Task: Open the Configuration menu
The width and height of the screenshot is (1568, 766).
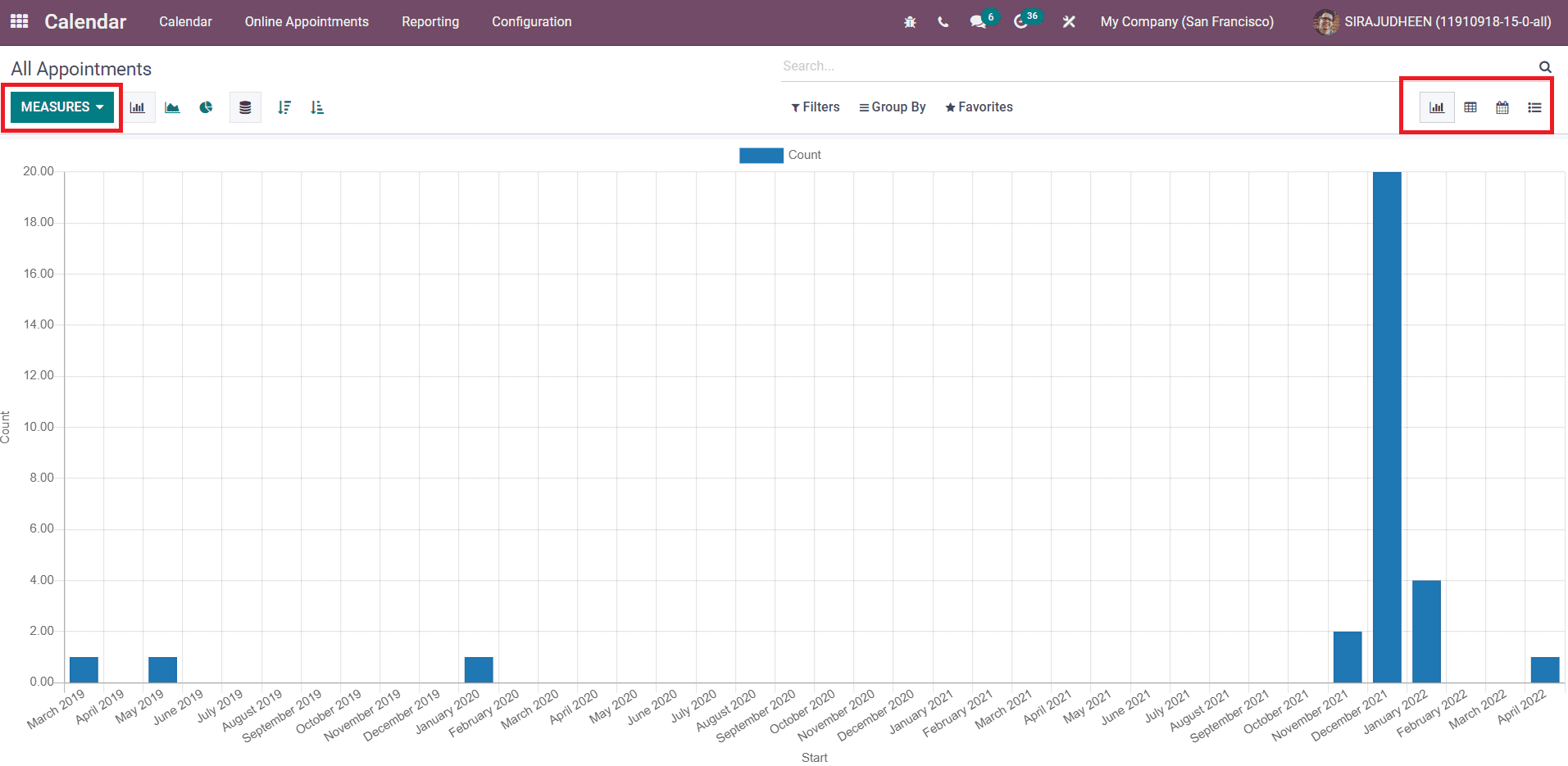Action: tap(531, 21)
